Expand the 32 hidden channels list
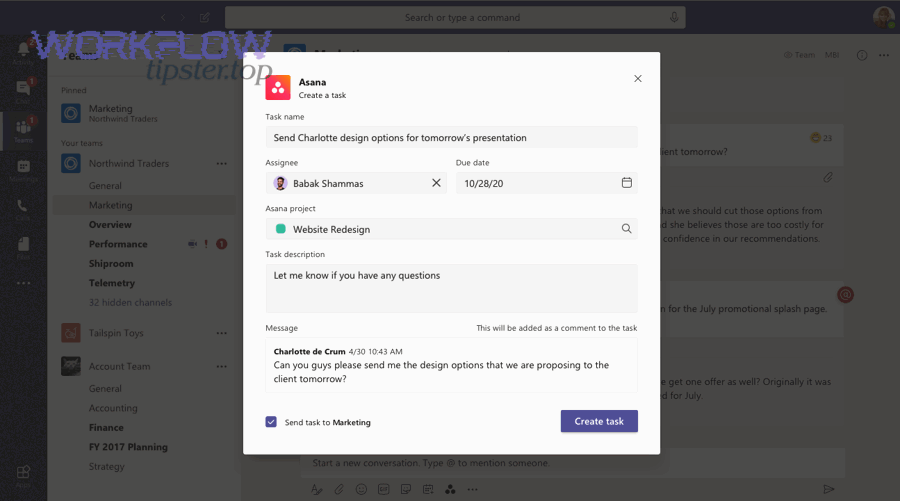 click(x=130, y=302)
